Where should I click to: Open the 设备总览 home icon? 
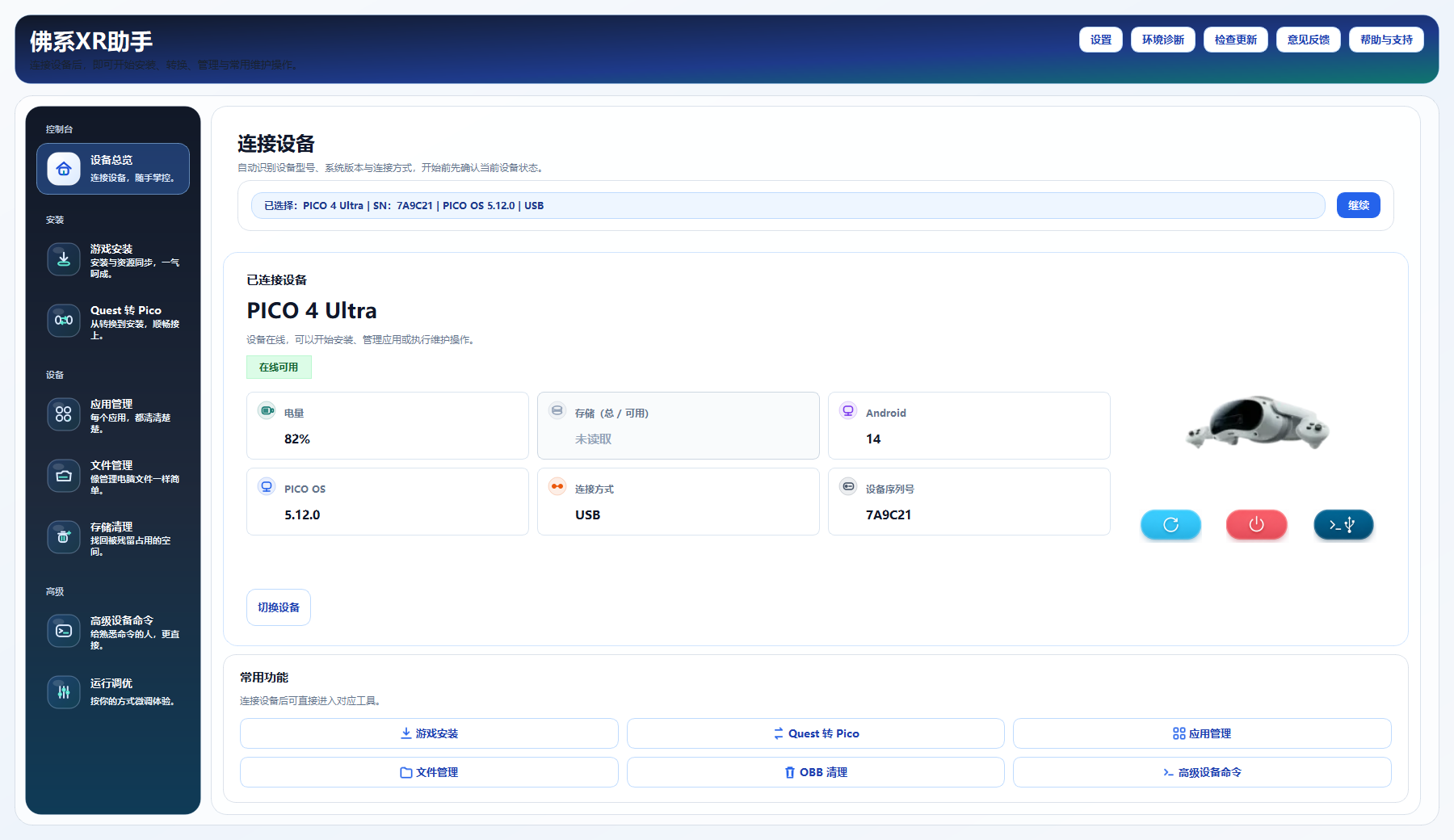point(64,169)
